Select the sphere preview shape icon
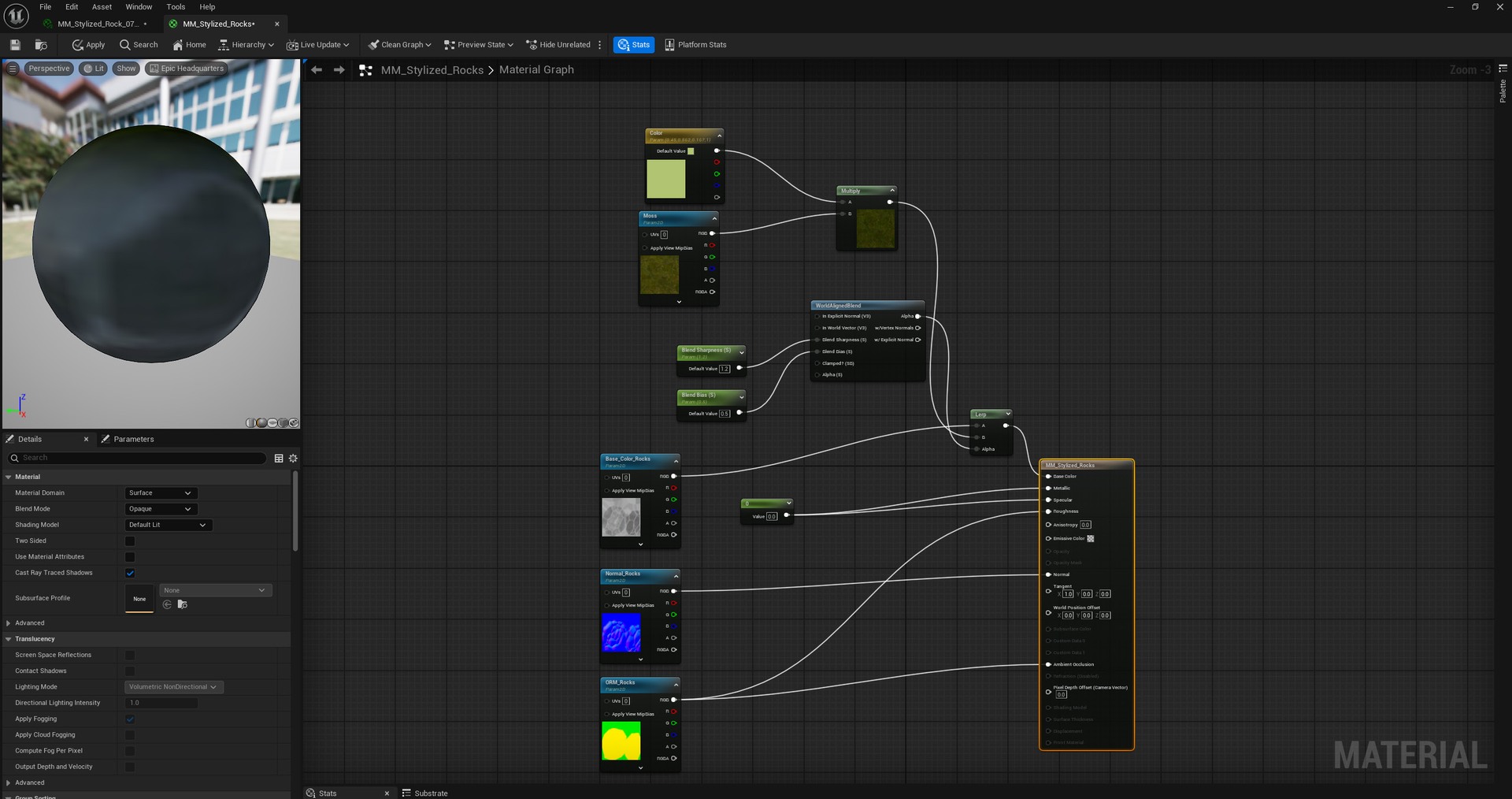1512x799 pixels. pyautogui.click(x=261, y=423)
